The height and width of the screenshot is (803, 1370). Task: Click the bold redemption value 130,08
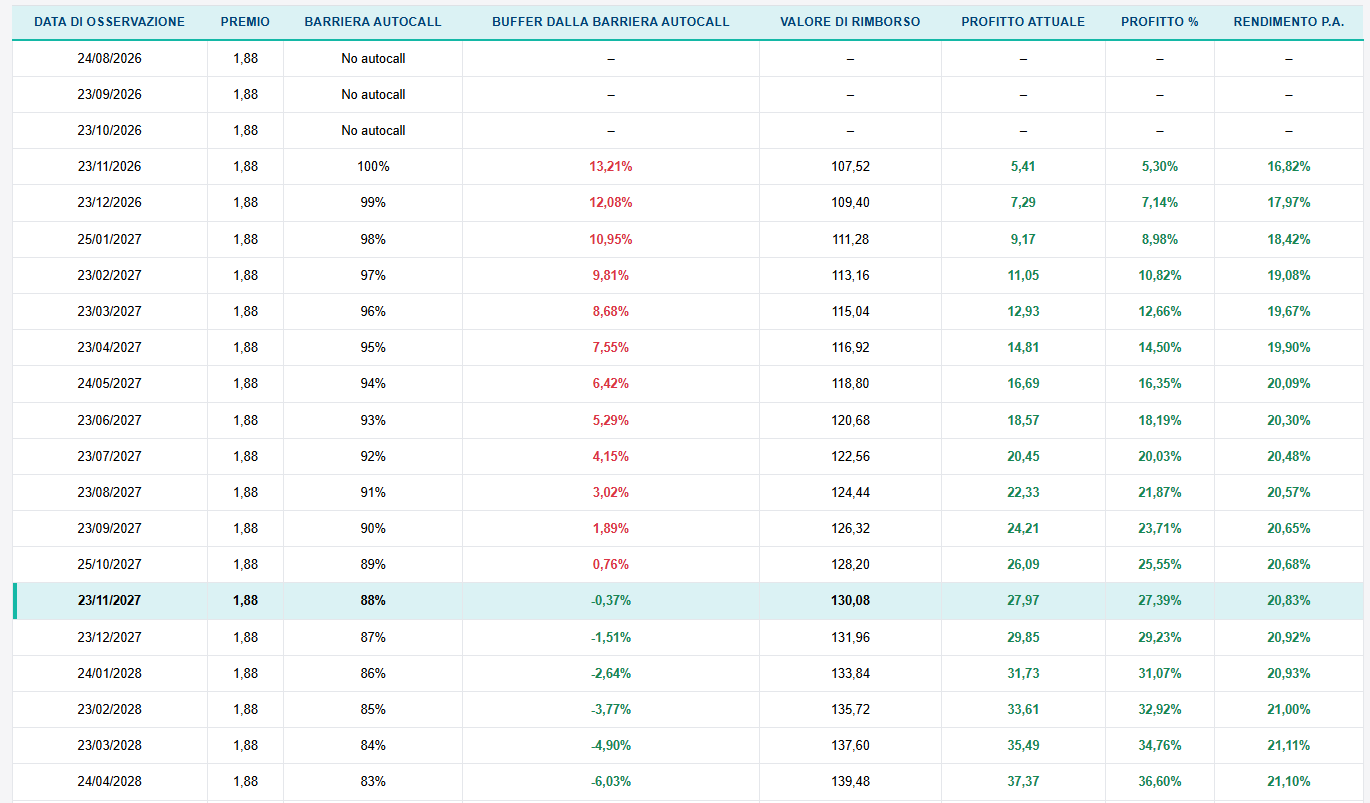850,600
